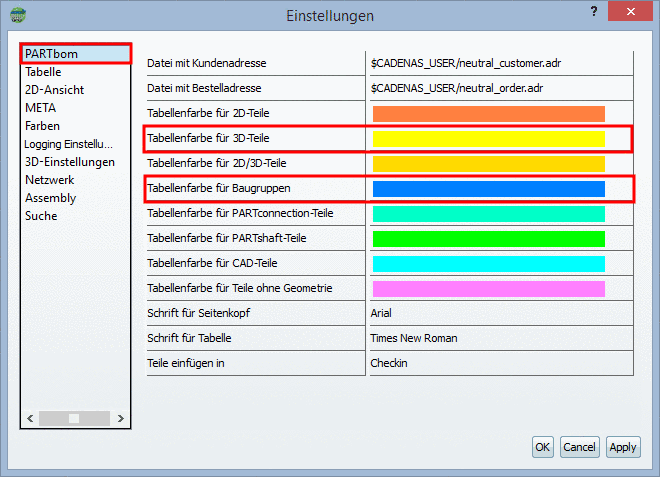Click the label Datei mit Kundenadresse

pos(207,63)
